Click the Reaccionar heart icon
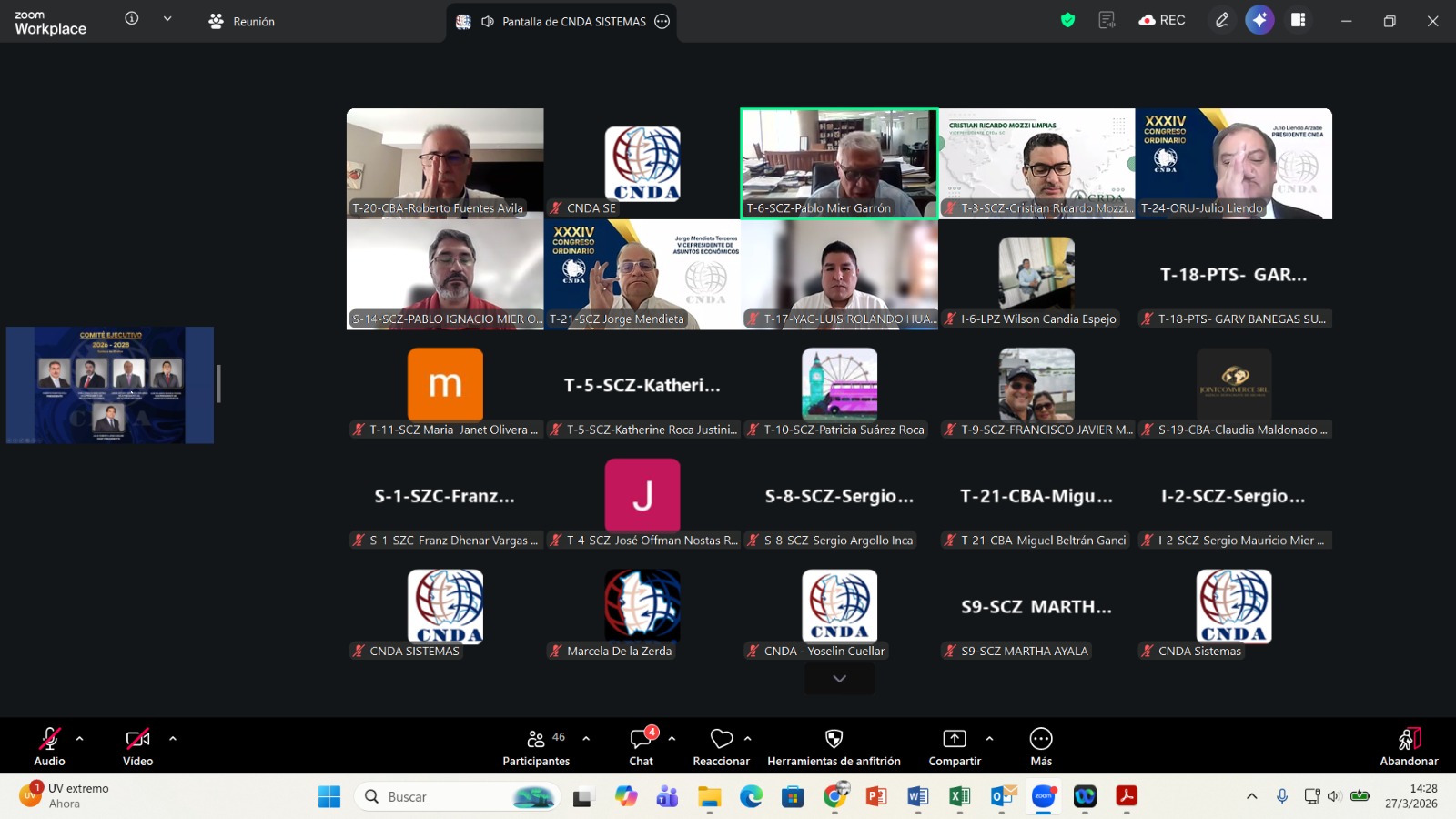 [x=721, y=746]
